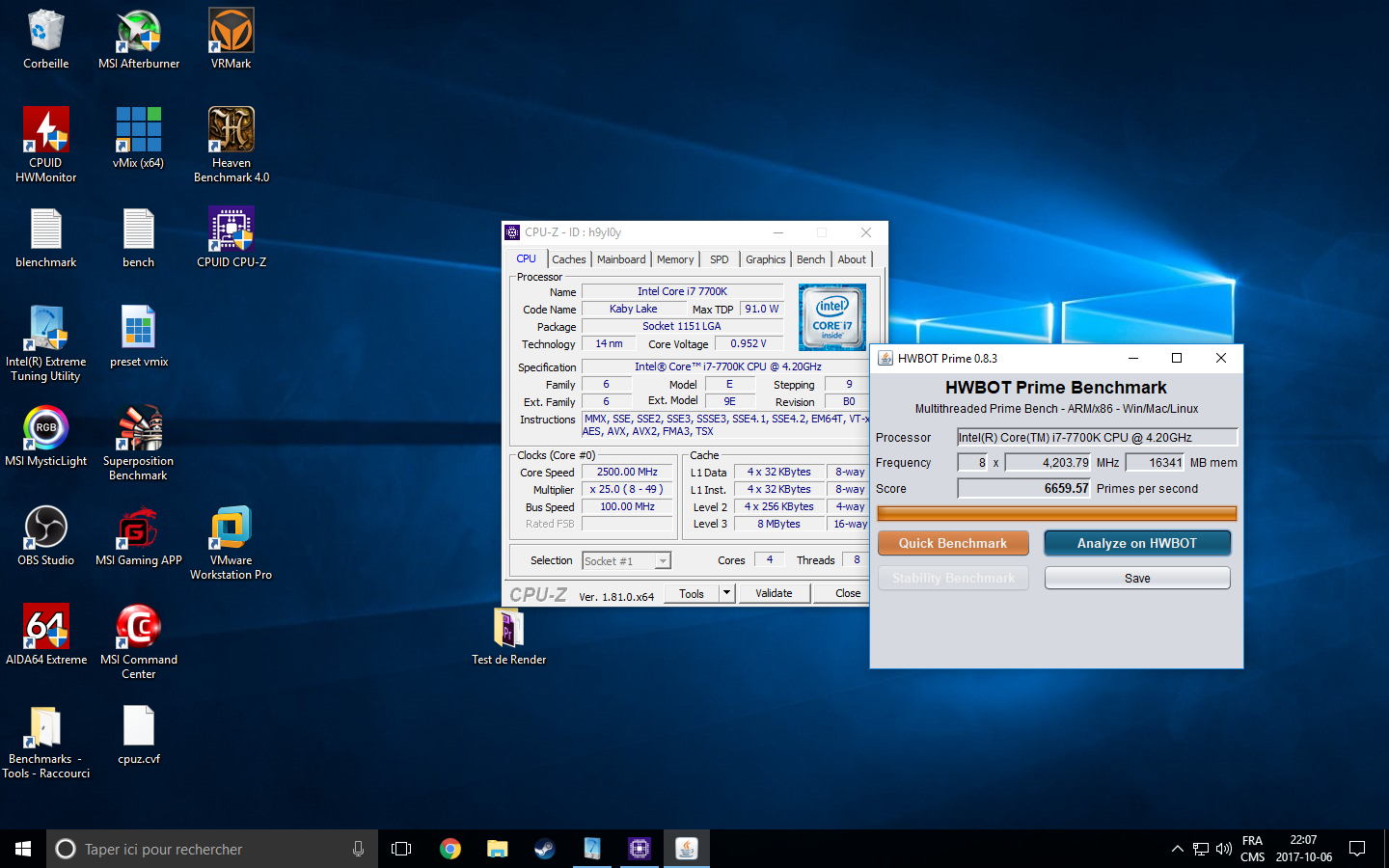Open Benchmarks Tools Raccourci folder
This screenshot has width=1389, height=868.
[45, 742]
